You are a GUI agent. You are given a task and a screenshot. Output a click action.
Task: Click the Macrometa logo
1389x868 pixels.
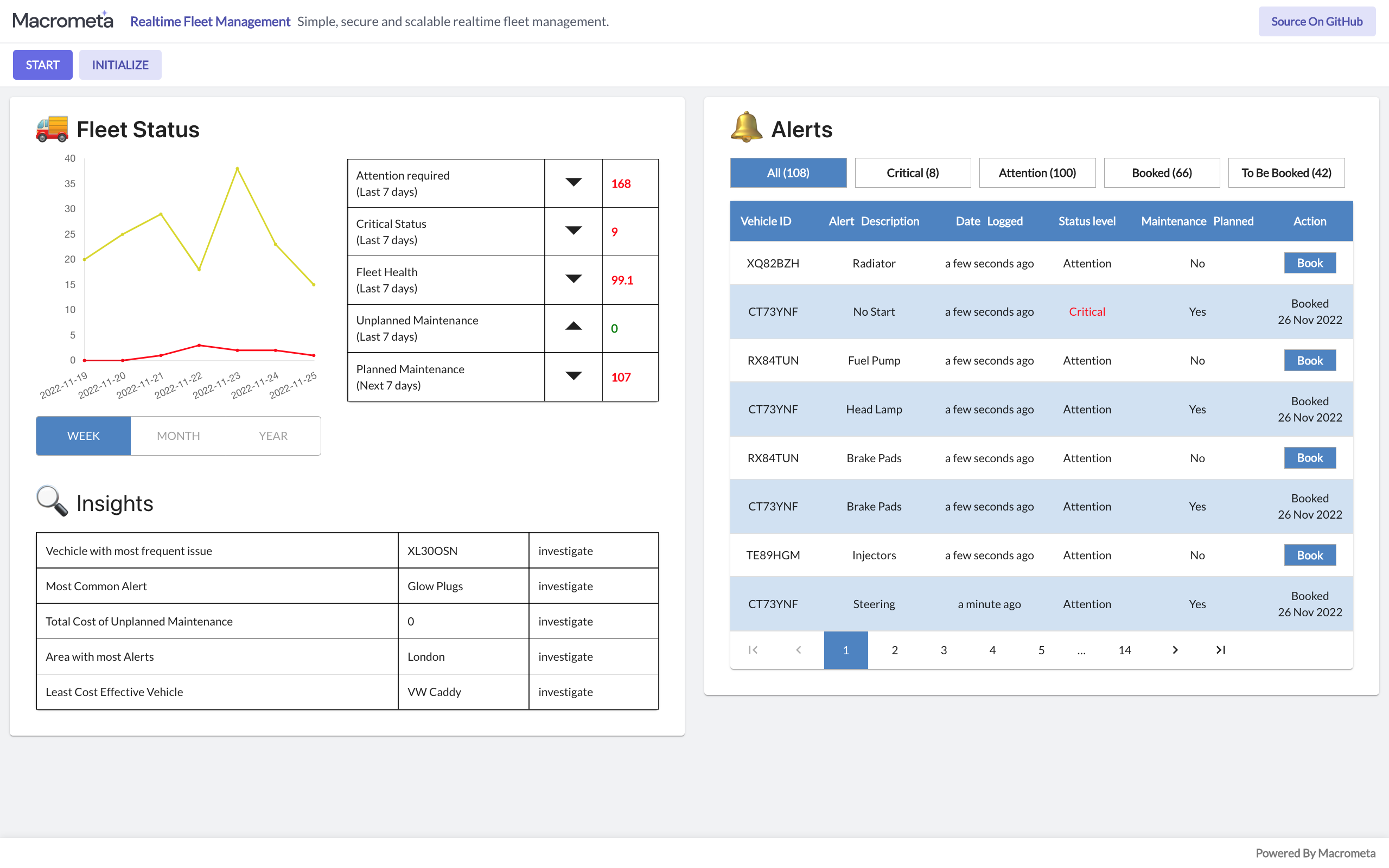(x=62, y=21)
